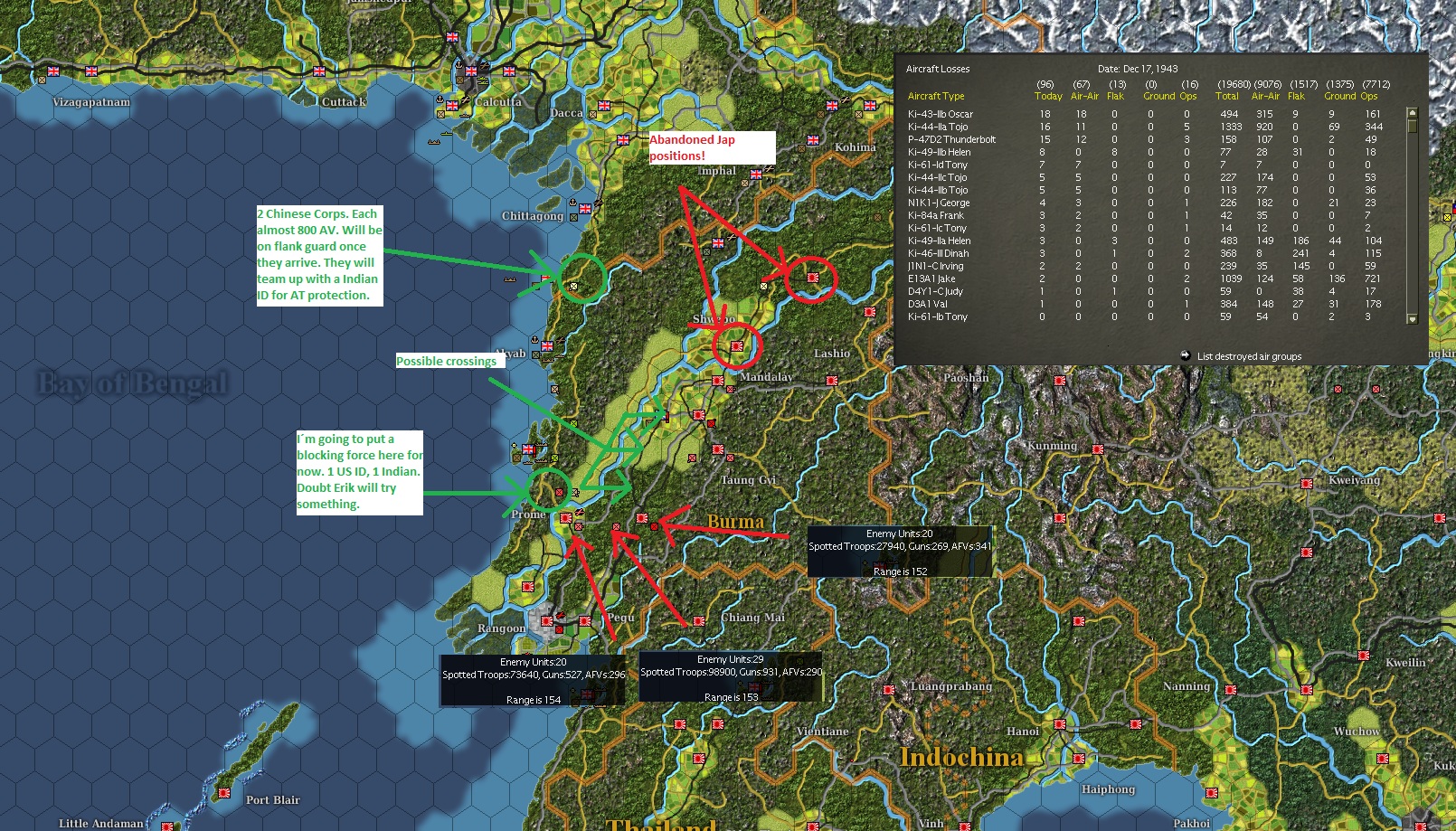Select the British base flag at Imphal

pos(756,175)
